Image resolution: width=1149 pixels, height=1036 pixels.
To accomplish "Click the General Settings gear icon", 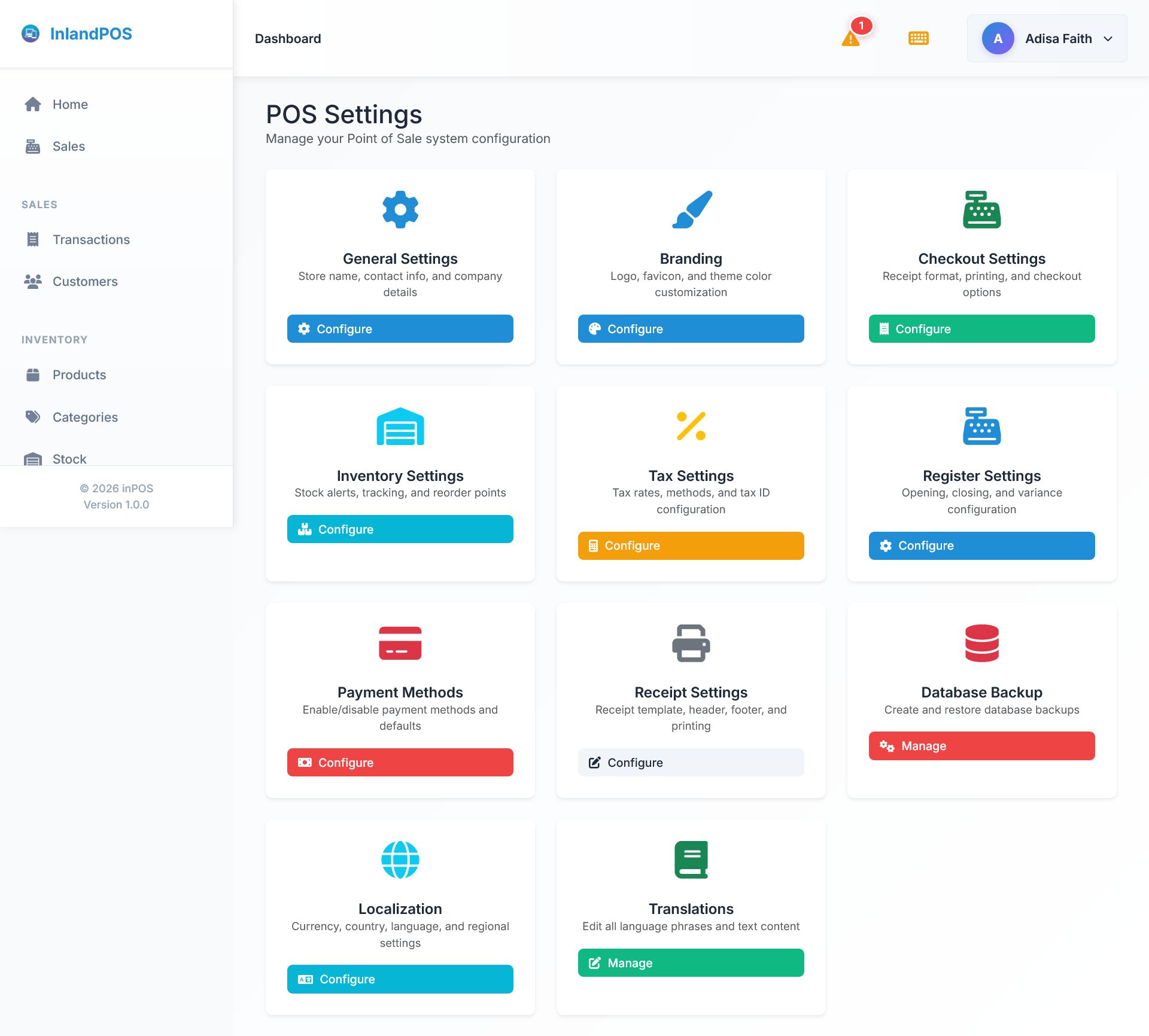I will coord(400,209).
